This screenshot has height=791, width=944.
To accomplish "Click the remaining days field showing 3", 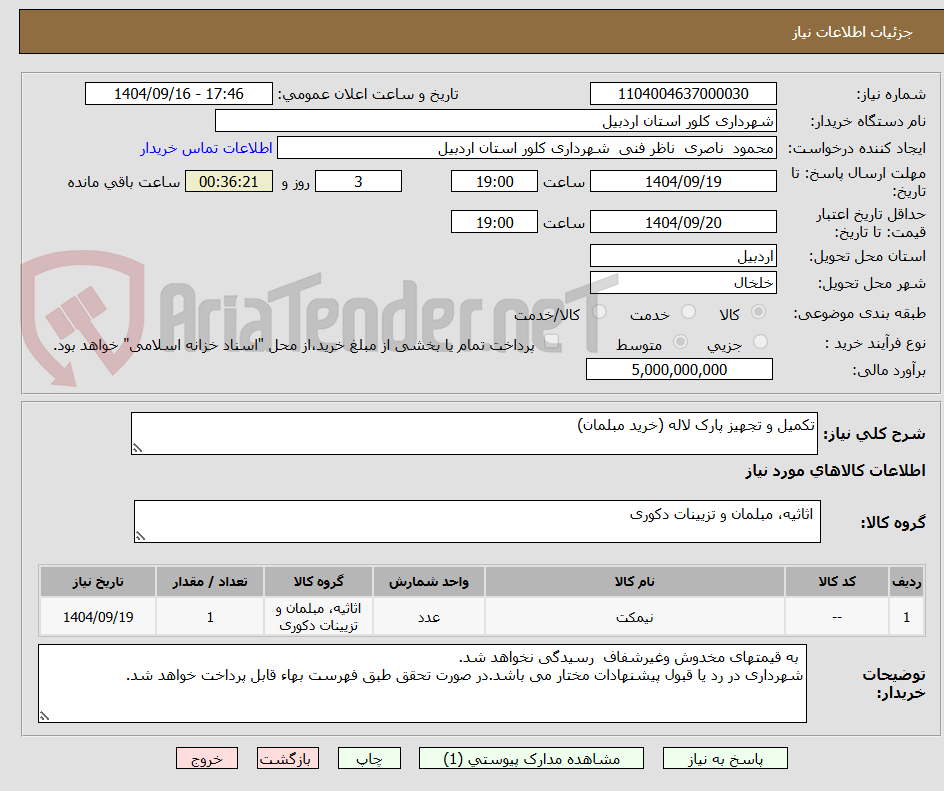I will [x=358, y=181].
